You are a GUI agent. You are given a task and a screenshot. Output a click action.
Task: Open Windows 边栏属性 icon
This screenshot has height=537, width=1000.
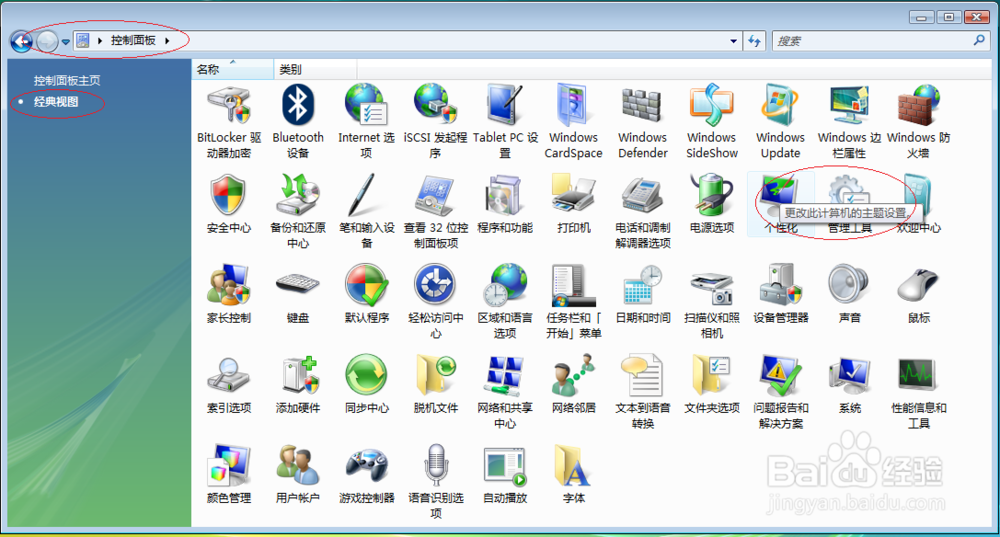(849, 105)
